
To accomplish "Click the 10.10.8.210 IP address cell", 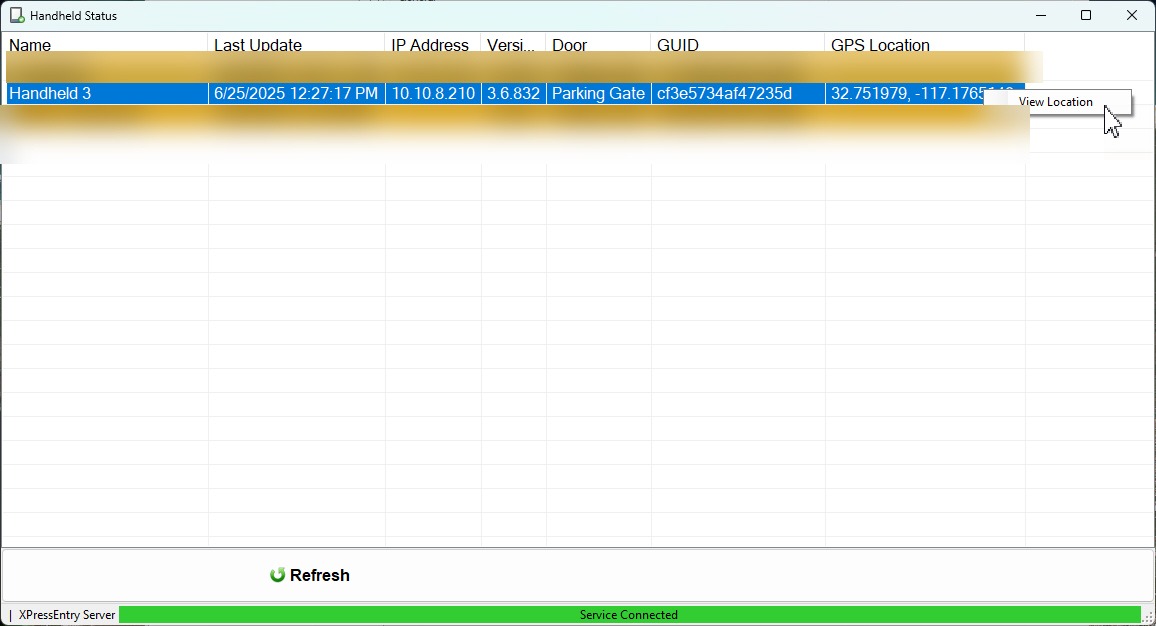I will 433,93.
